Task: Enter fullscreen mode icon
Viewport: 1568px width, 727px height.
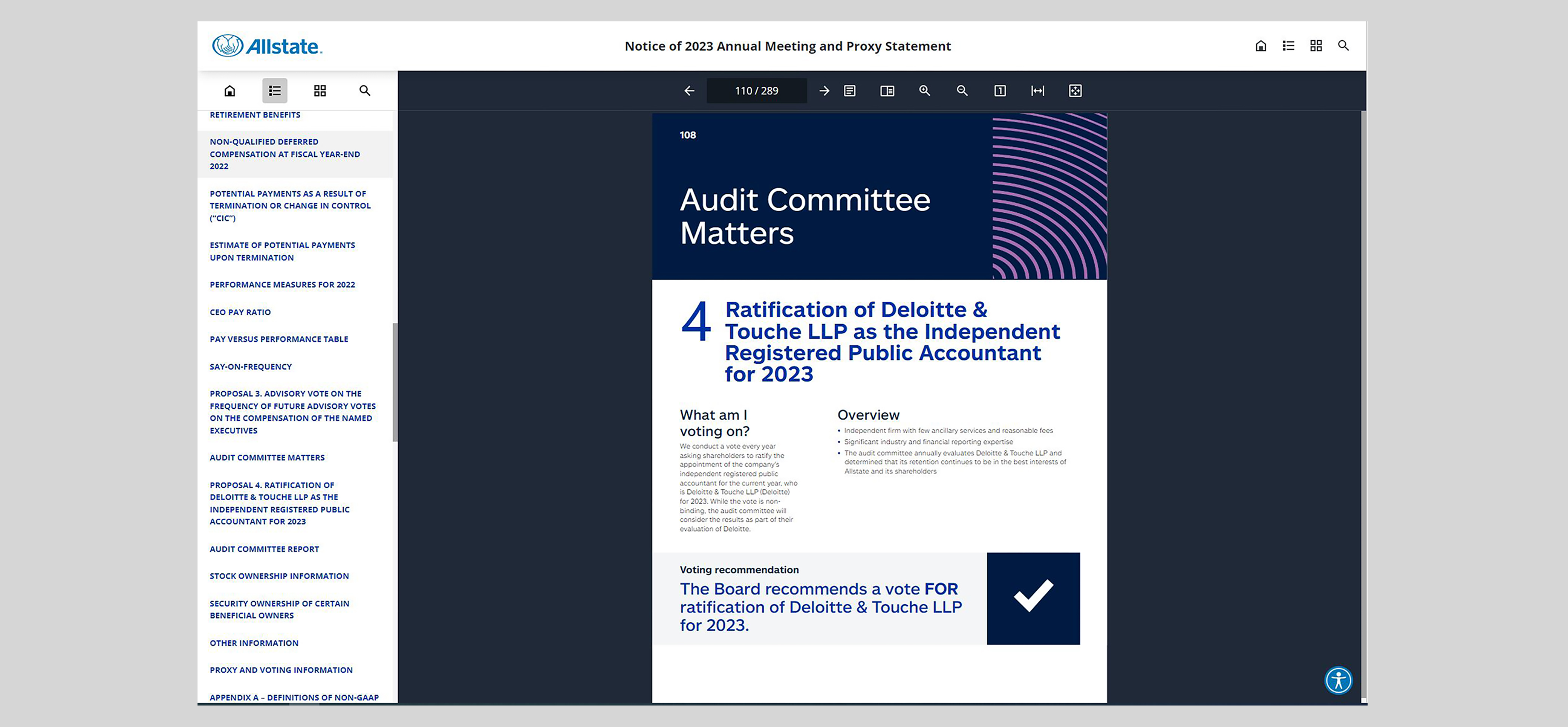Action: 1075,91
